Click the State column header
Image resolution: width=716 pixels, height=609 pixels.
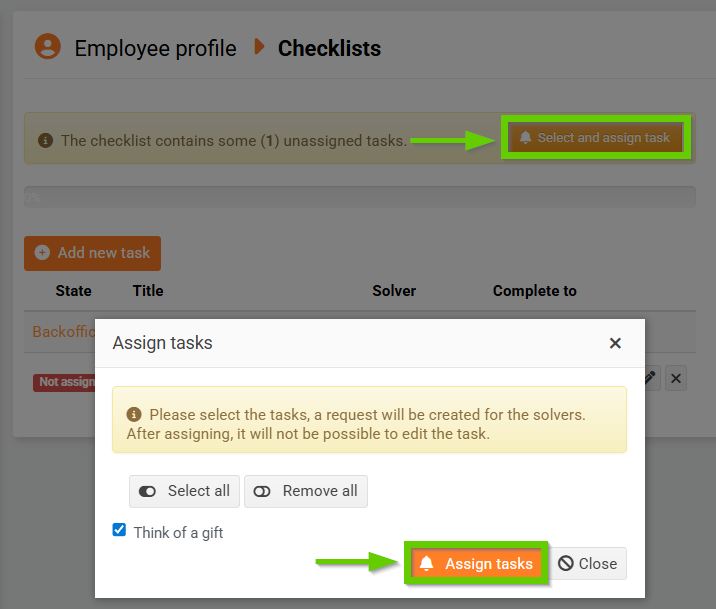73,291
